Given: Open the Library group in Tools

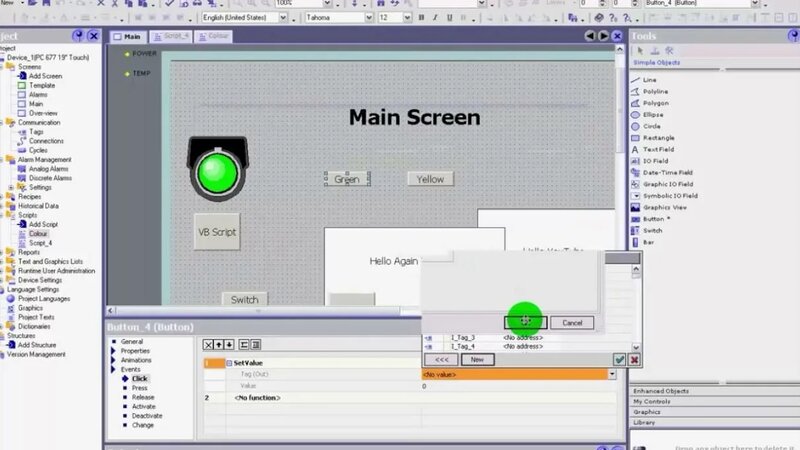Looking at the screenshot, I should pos(714,422).
